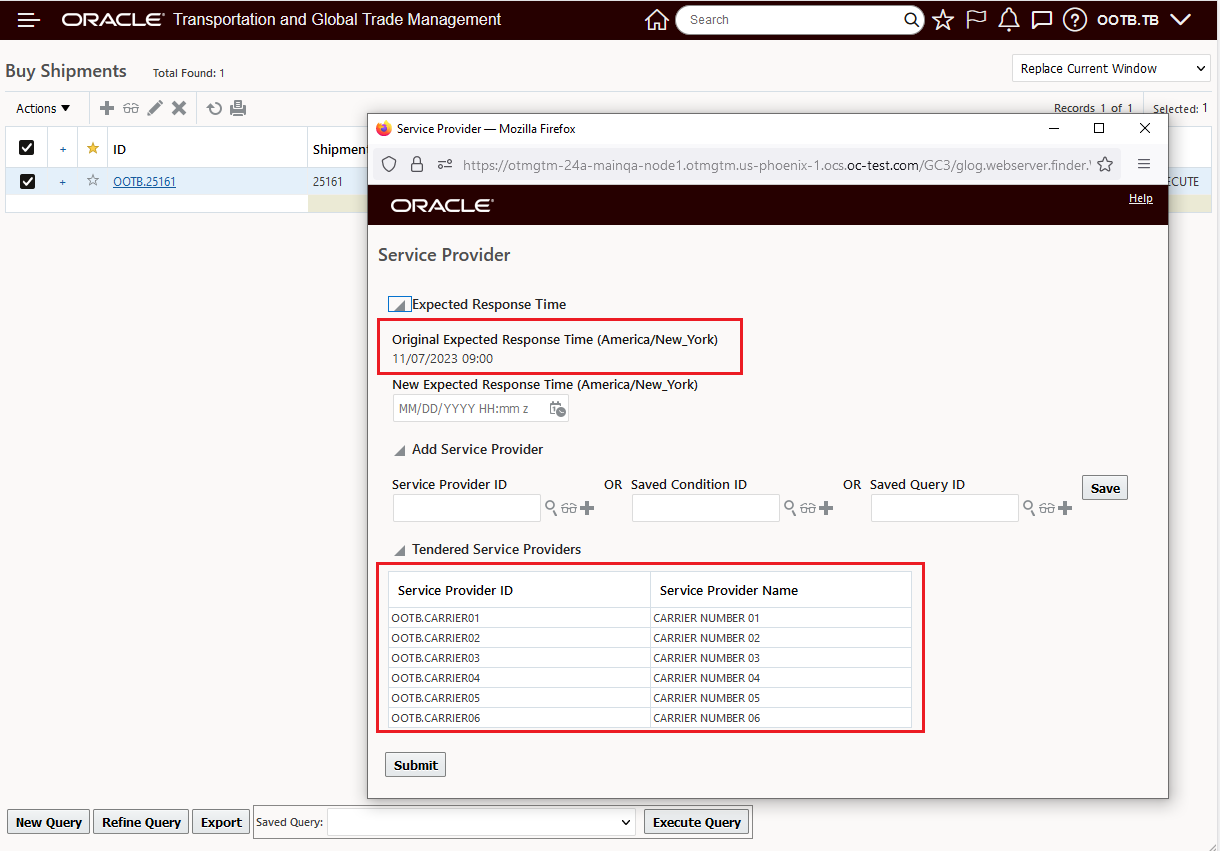1220x851 pixels.
Task: Collapse Tendered Service Providers section
Action: tap(399, 550)
